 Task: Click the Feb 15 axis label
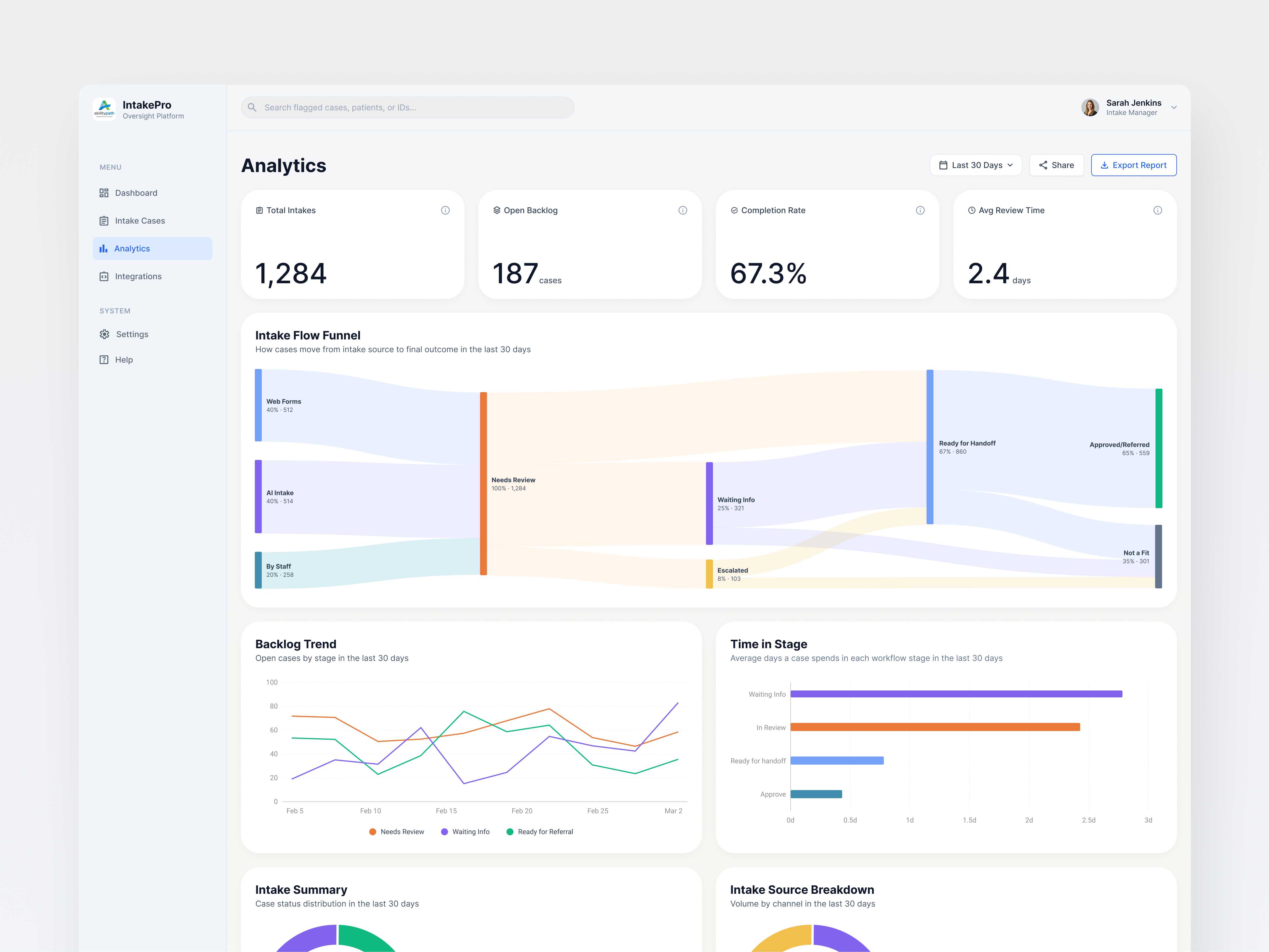point(446,812)
